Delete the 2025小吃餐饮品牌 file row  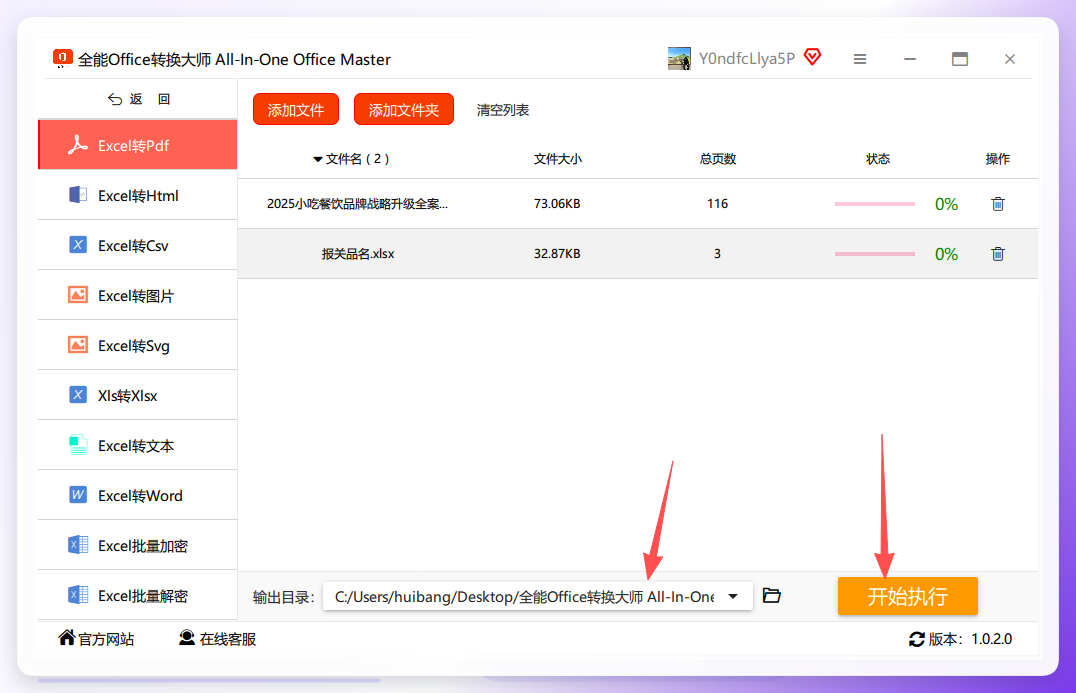[x=998, y=204]
